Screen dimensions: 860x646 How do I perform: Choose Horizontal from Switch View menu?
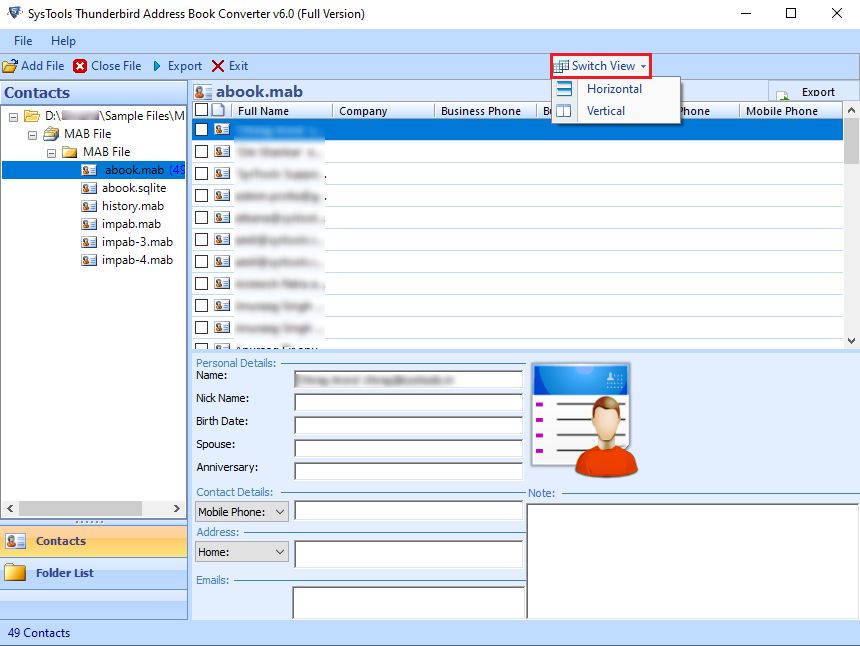(x=614, y=89)
